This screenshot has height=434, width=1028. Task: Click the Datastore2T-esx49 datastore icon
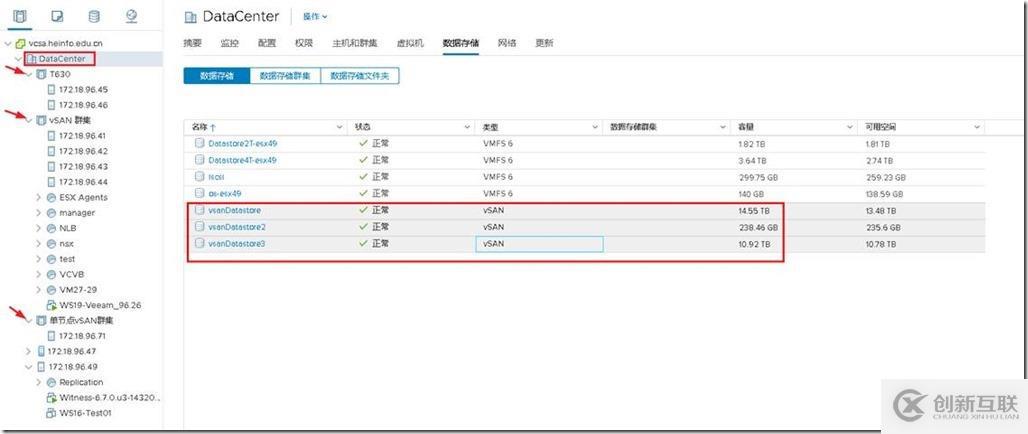199,143
